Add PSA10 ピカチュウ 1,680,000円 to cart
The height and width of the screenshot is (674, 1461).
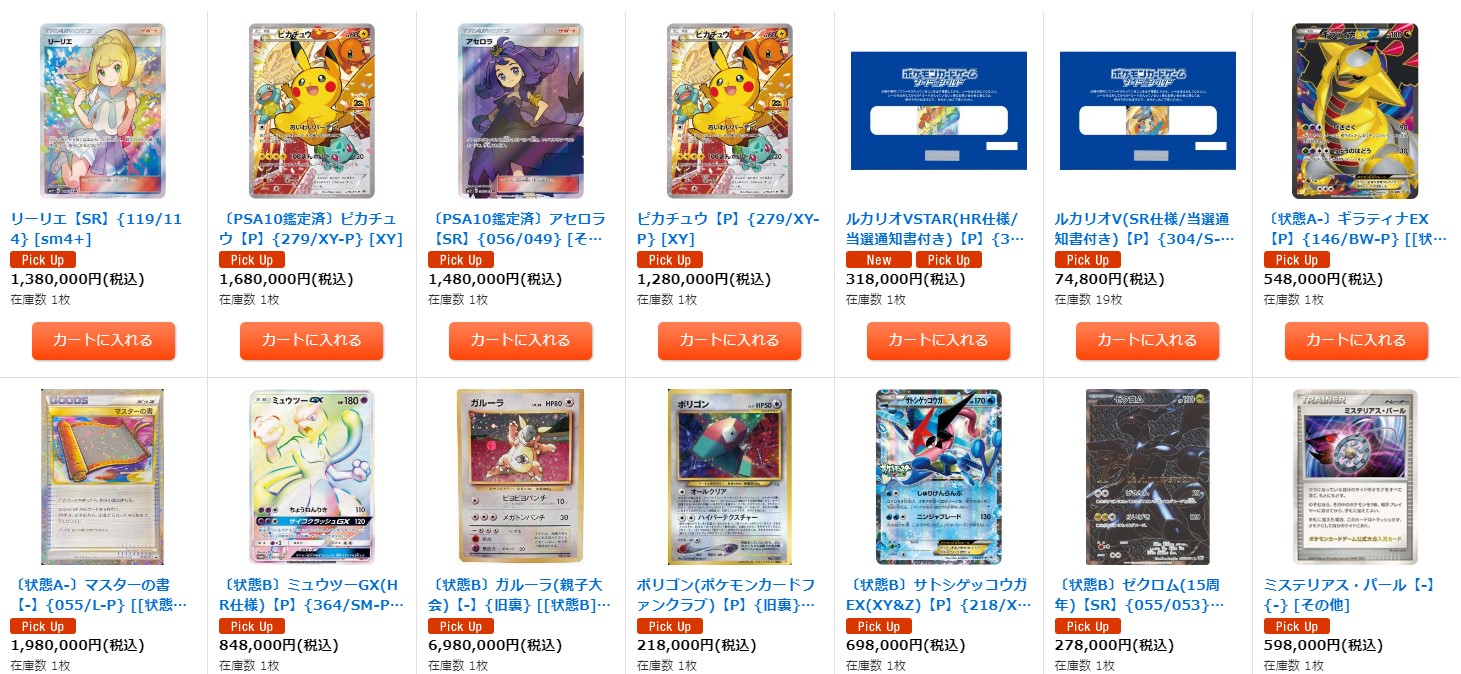[312, 340]
